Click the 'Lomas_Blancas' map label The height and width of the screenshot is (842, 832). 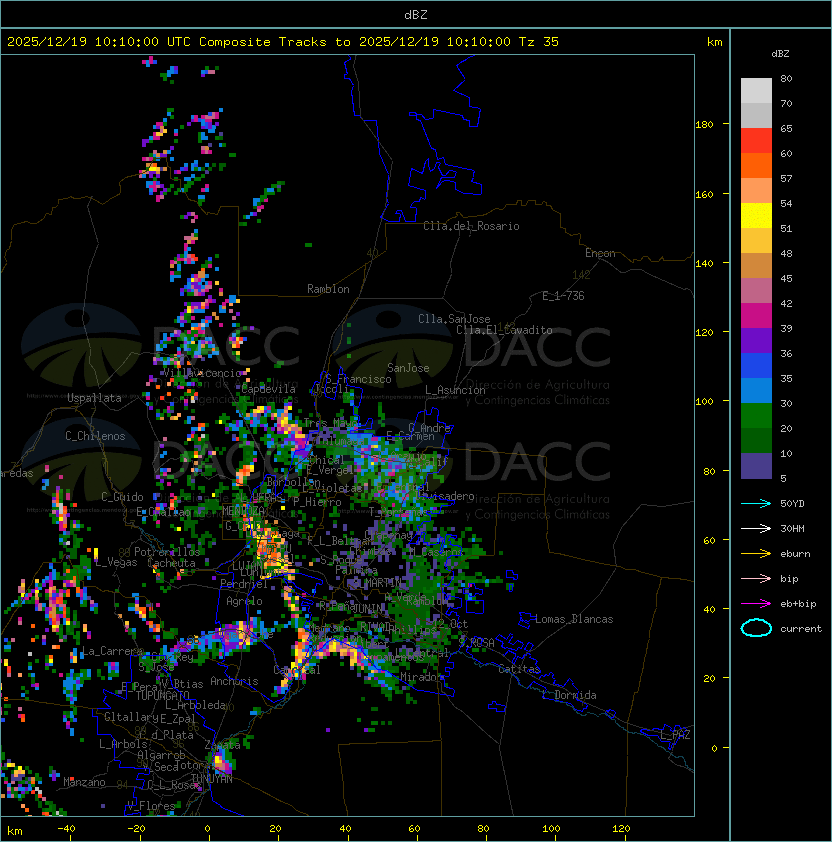click(574, 619)
